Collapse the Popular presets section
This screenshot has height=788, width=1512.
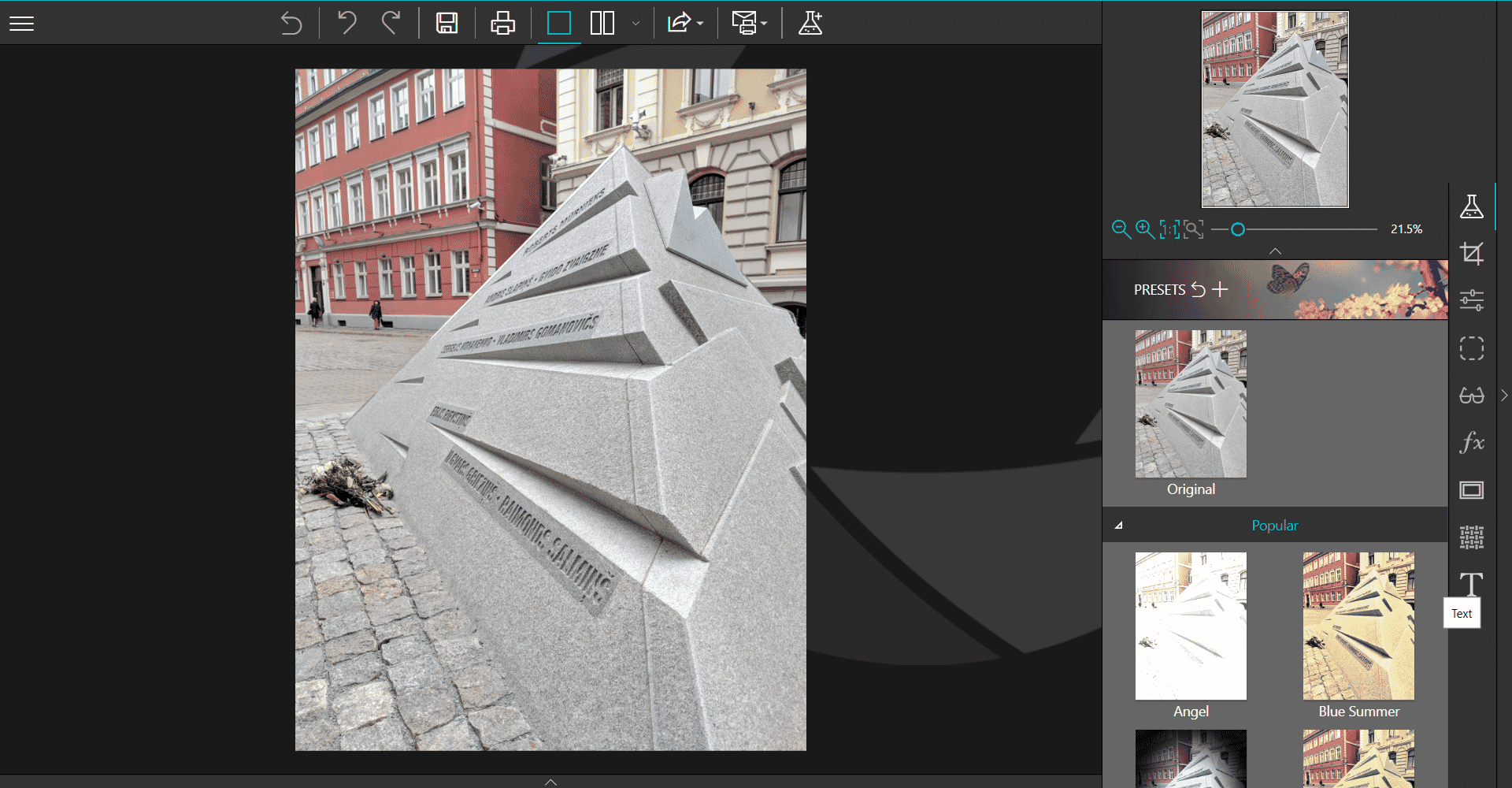pos(1118,526)
